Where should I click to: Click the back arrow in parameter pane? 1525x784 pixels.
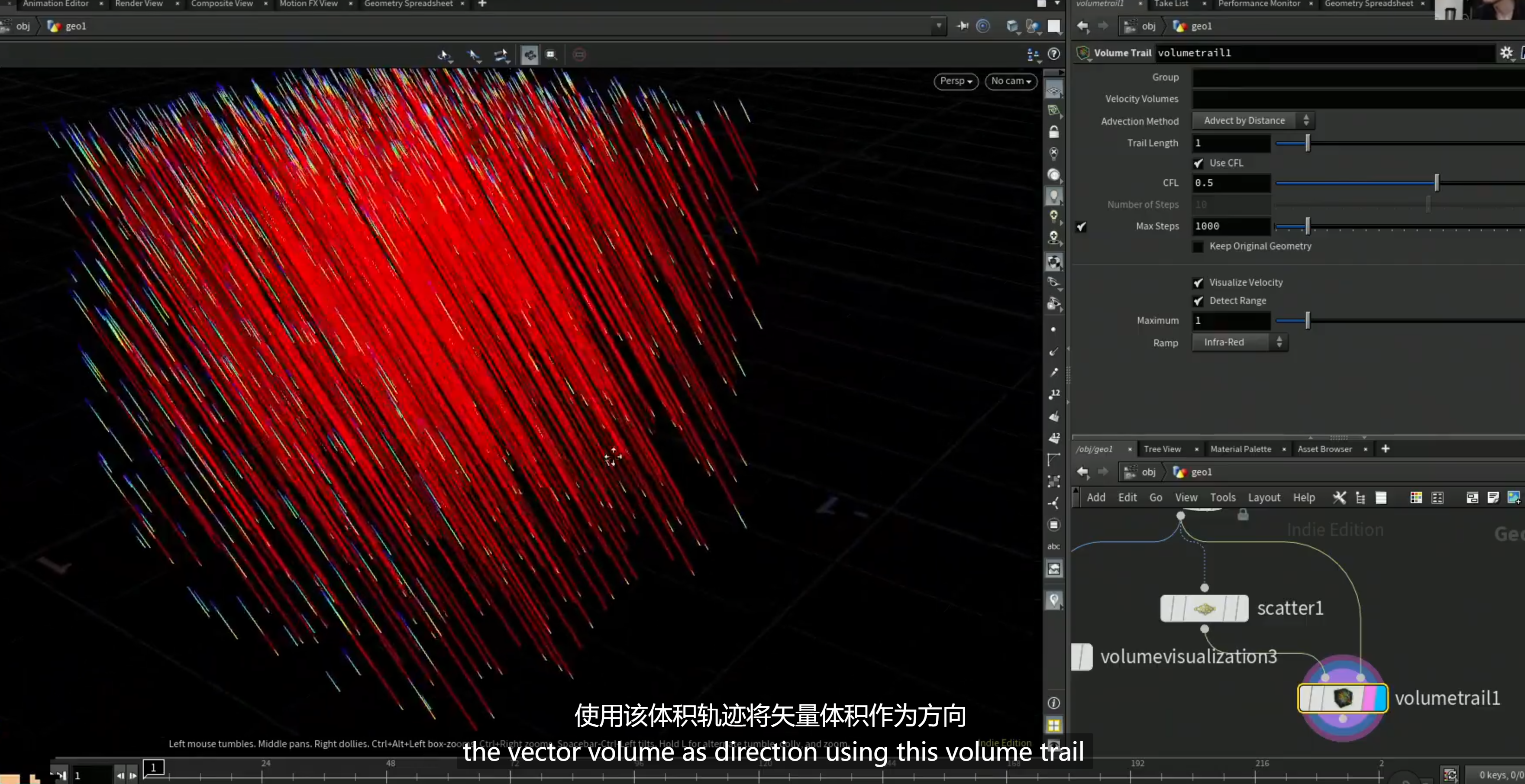pyautogui.click(x=1083, y=26)
